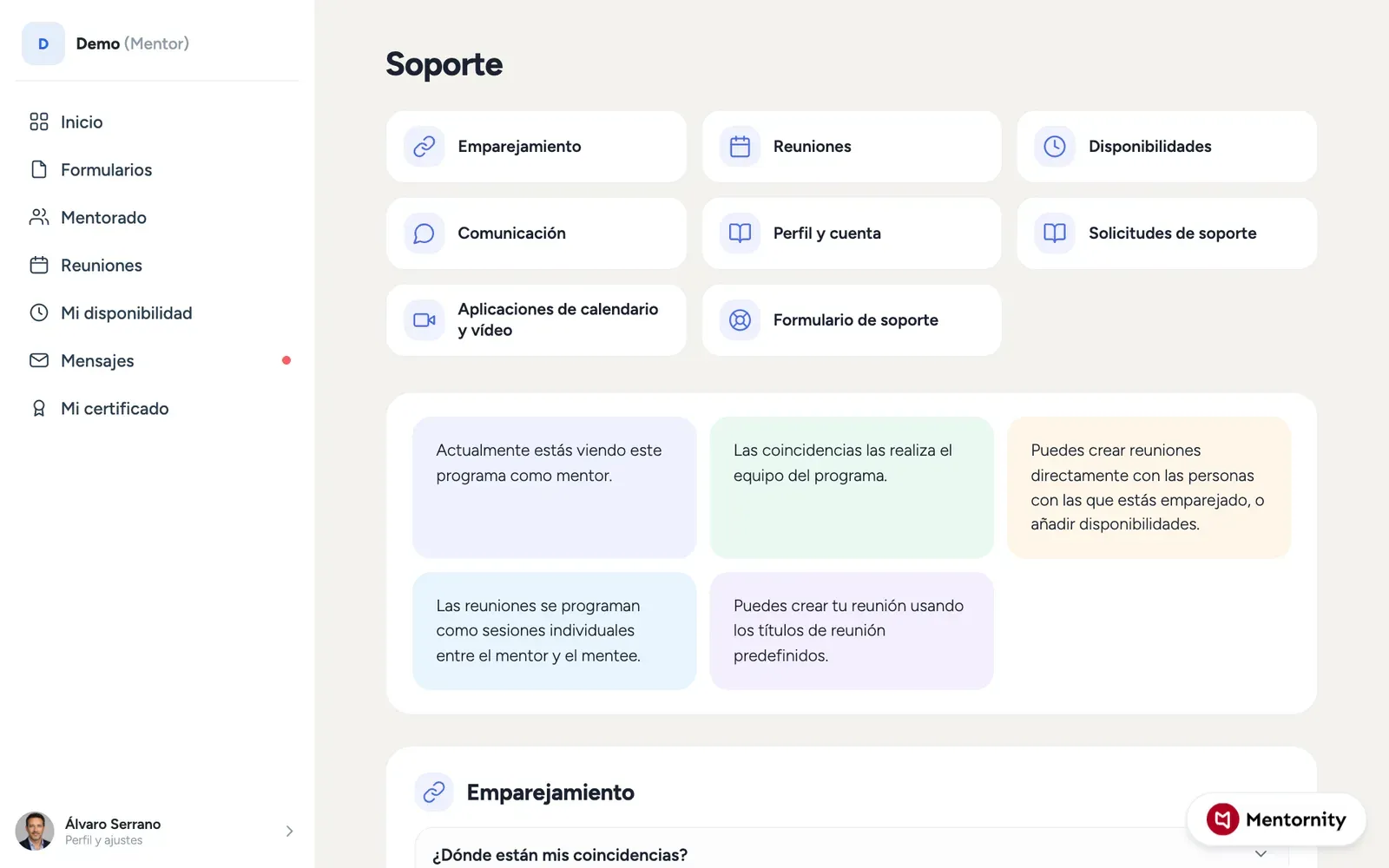
Task: Open the Aplicaciones de calendario y vídeo card
Action: tap(537, 320)
